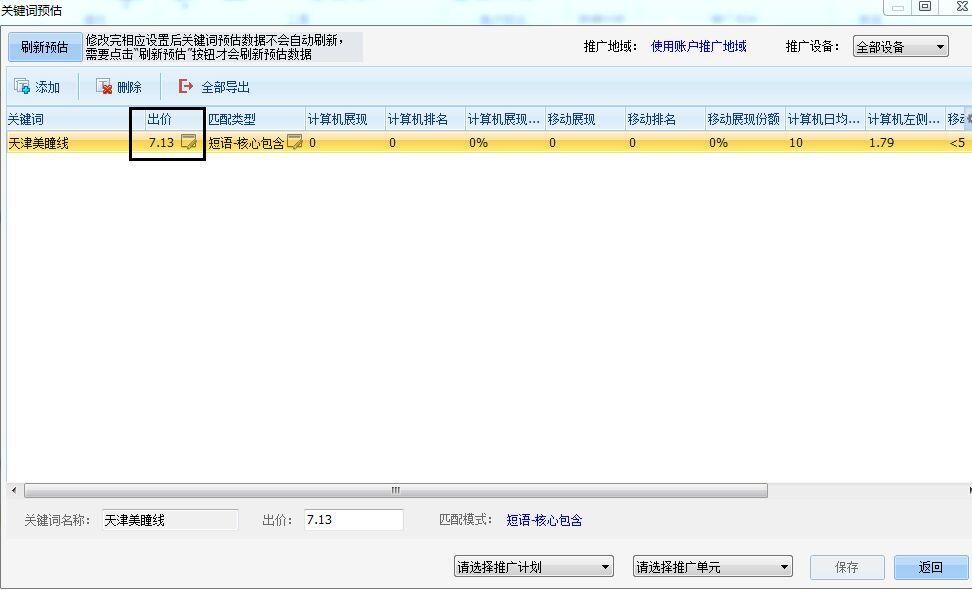Open the 全部设备 promotion device dropdown

(x=899, y=46)
